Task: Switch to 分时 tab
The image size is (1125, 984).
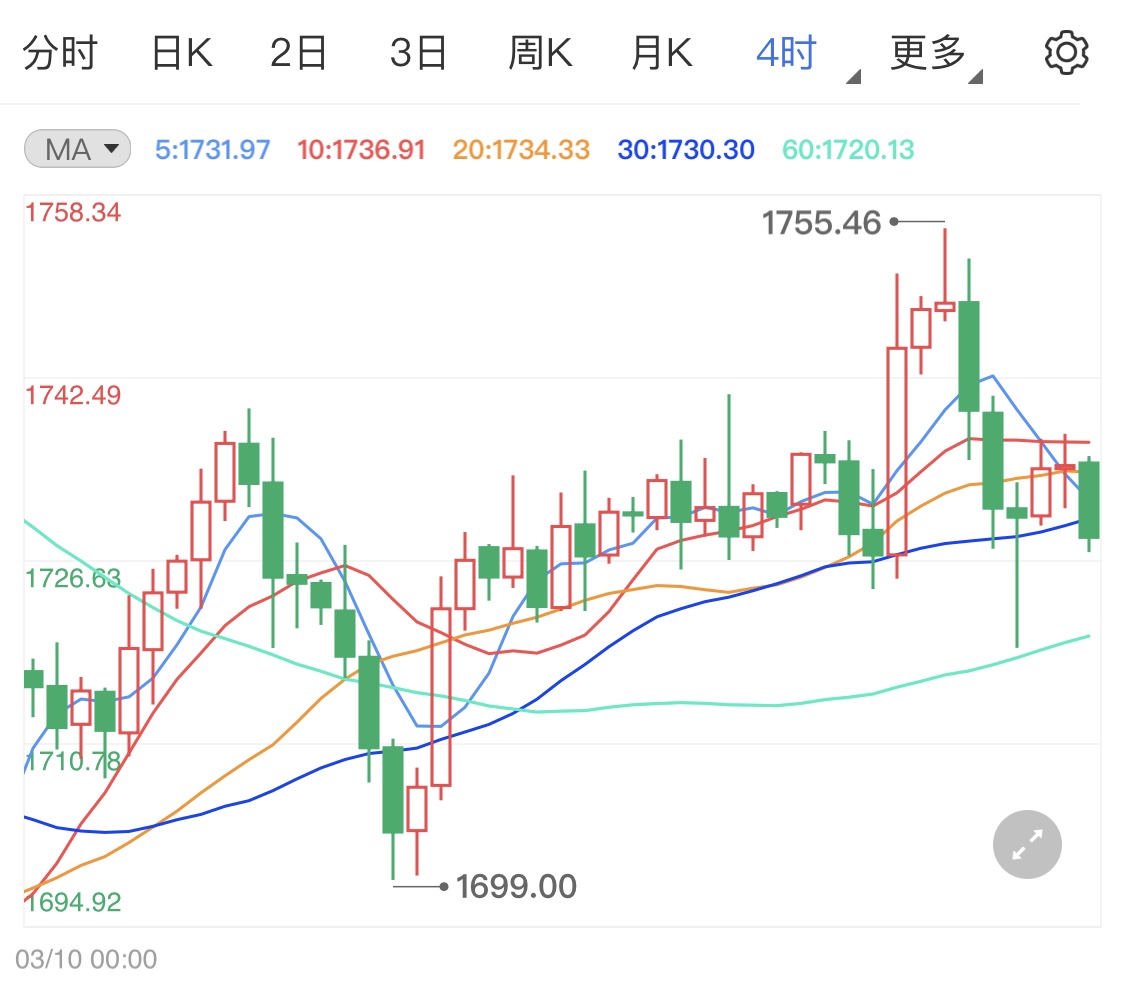Action: click(60, 53)
